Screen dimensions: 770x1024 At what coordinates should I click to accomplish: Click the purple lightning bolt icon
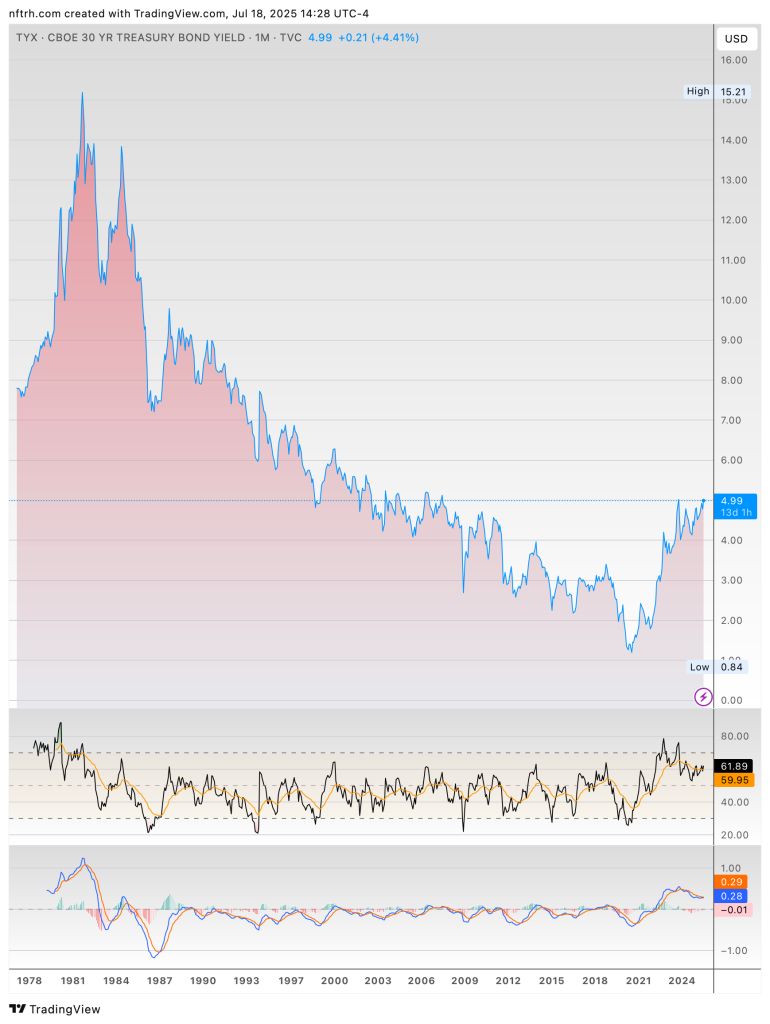tap(703, 697)
